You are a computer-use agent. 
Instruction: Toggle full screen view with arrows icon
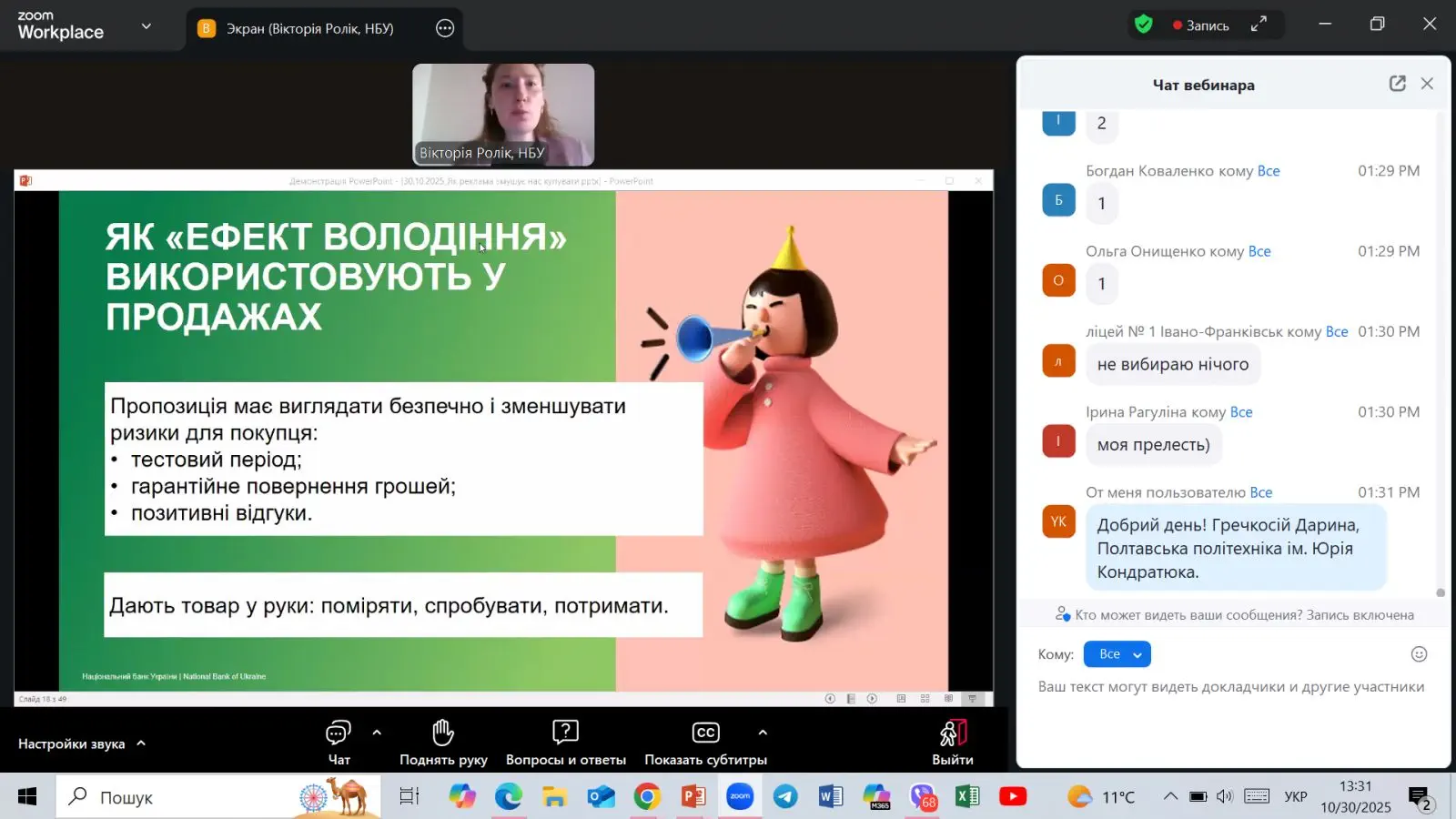click(1259, 25)
